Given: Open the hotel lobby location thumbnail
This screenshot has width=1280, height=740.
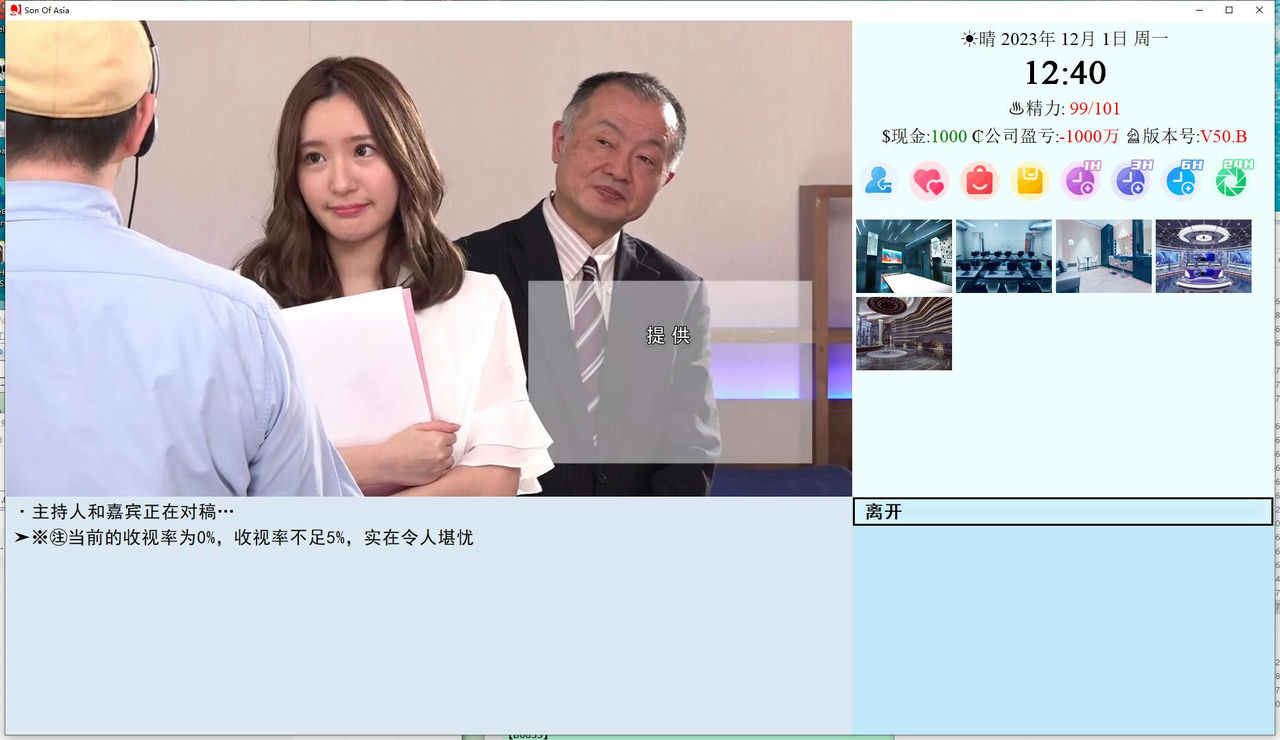Looking at the screenshot, I should tap(903, 333).
